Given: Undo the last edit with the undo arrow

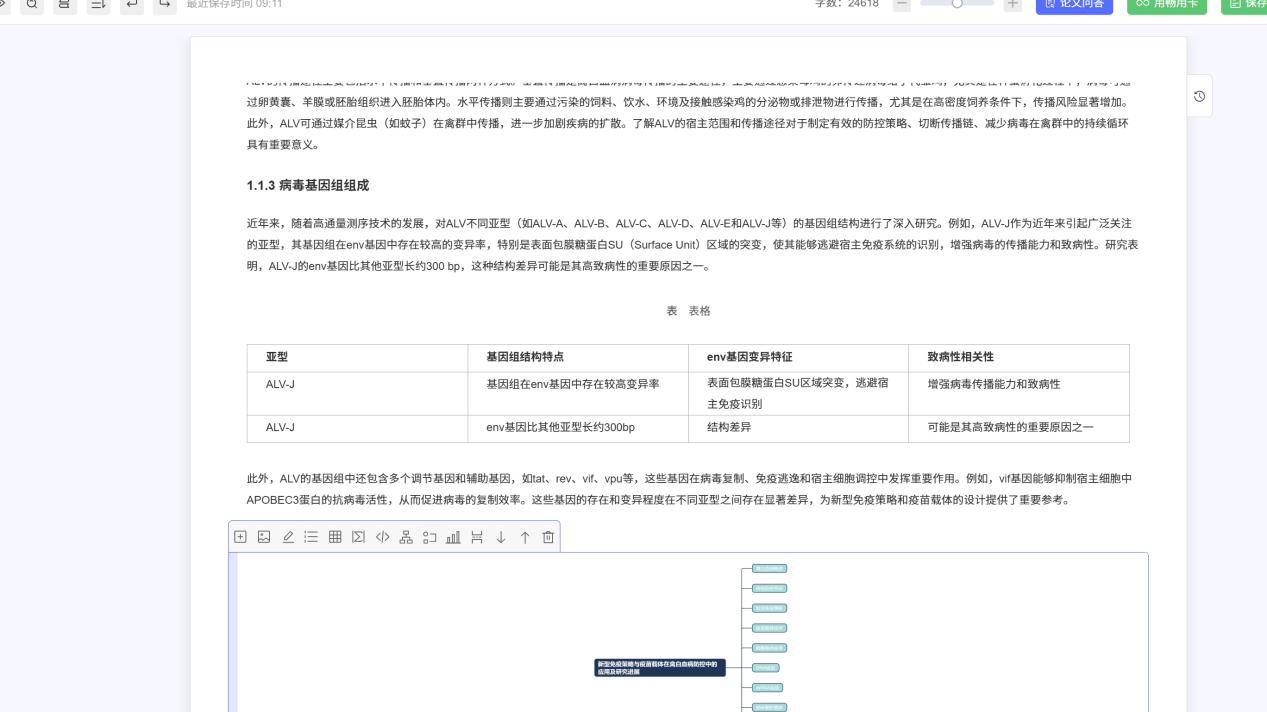Looking at the screenshot, I should pos(131,4).
